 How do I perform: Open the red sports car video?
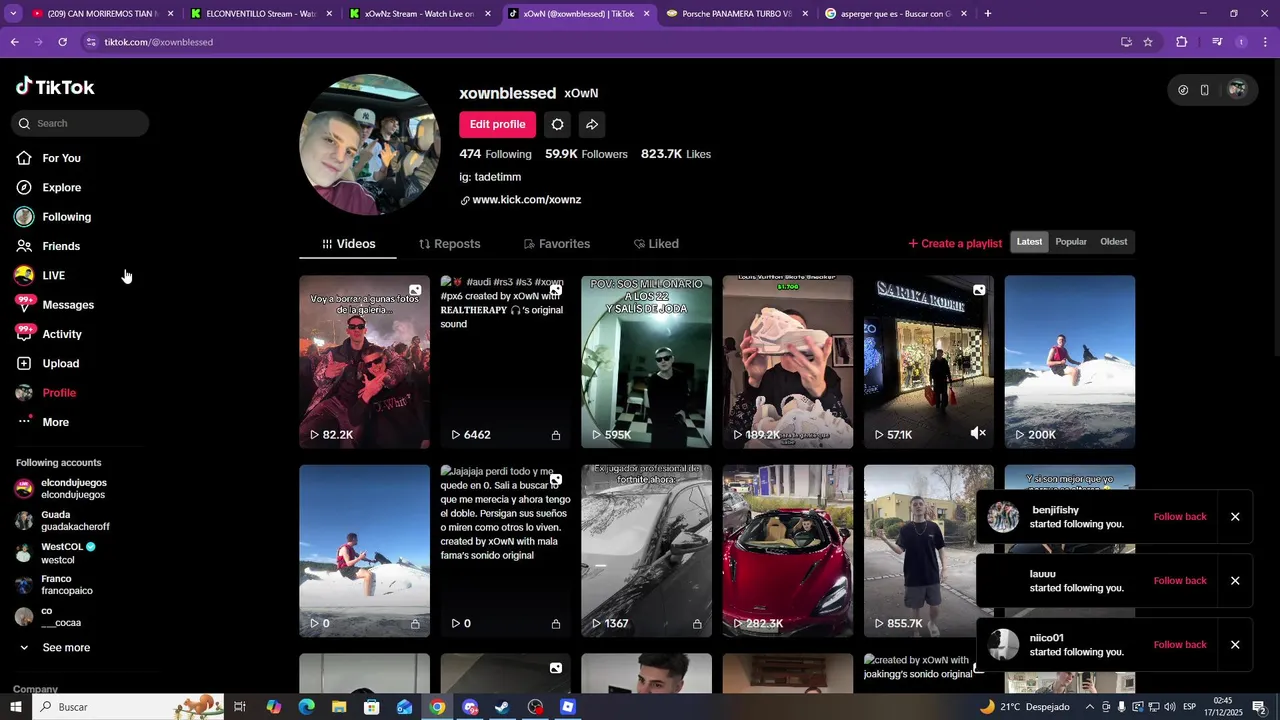tap(787, 551)
